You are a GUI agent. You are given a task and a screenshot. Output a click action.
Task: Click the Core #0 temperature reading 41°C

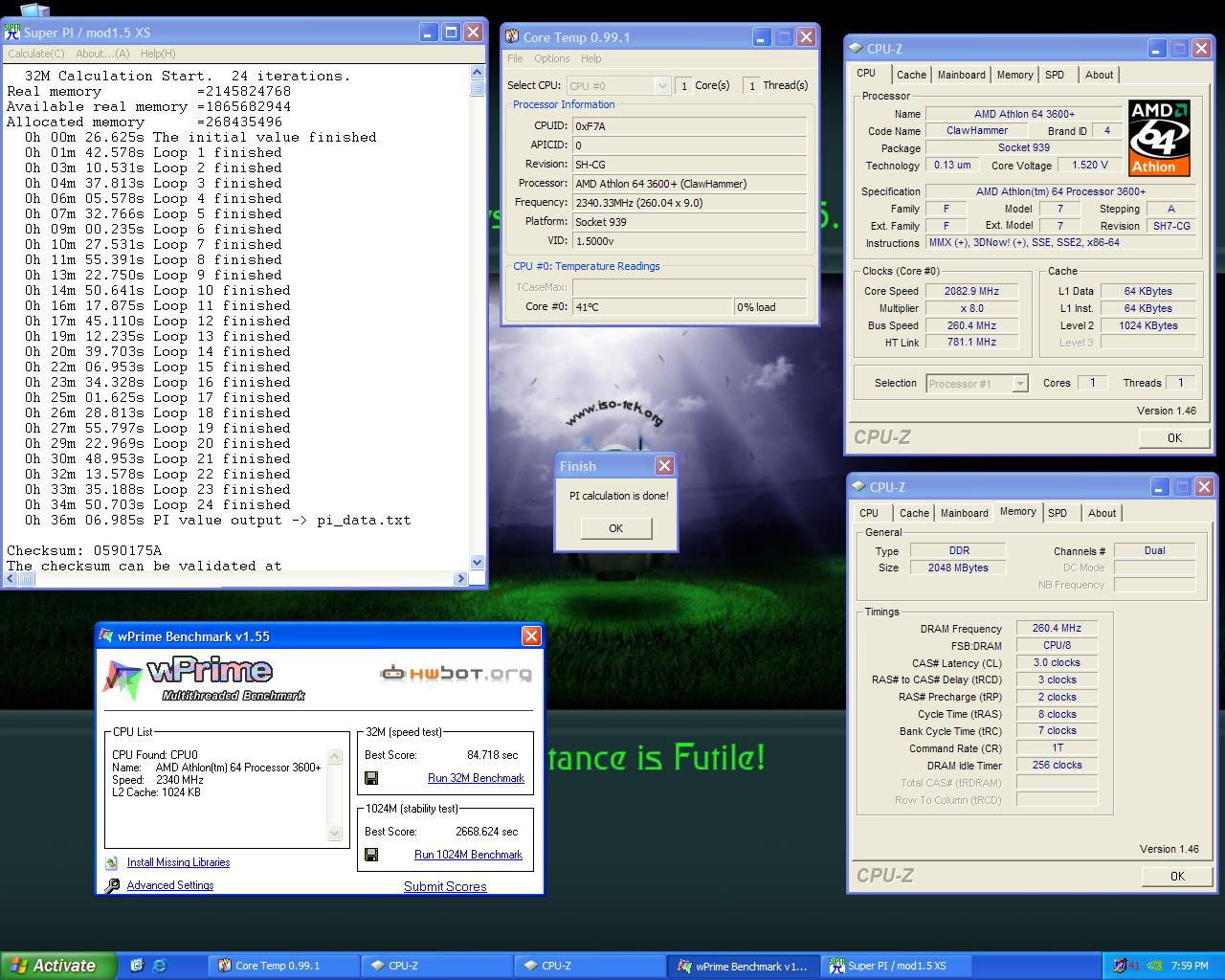651,307
